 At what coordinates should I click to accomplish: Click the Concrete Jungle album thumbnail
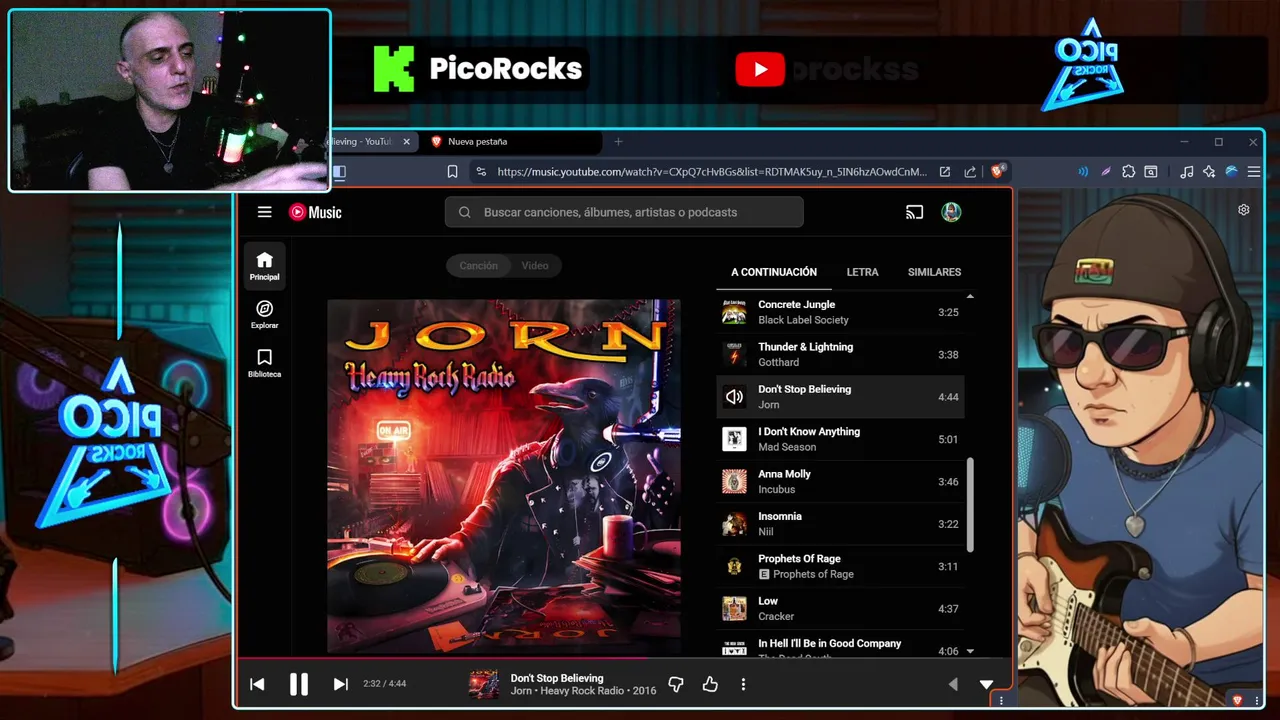(x=734, y=312)
